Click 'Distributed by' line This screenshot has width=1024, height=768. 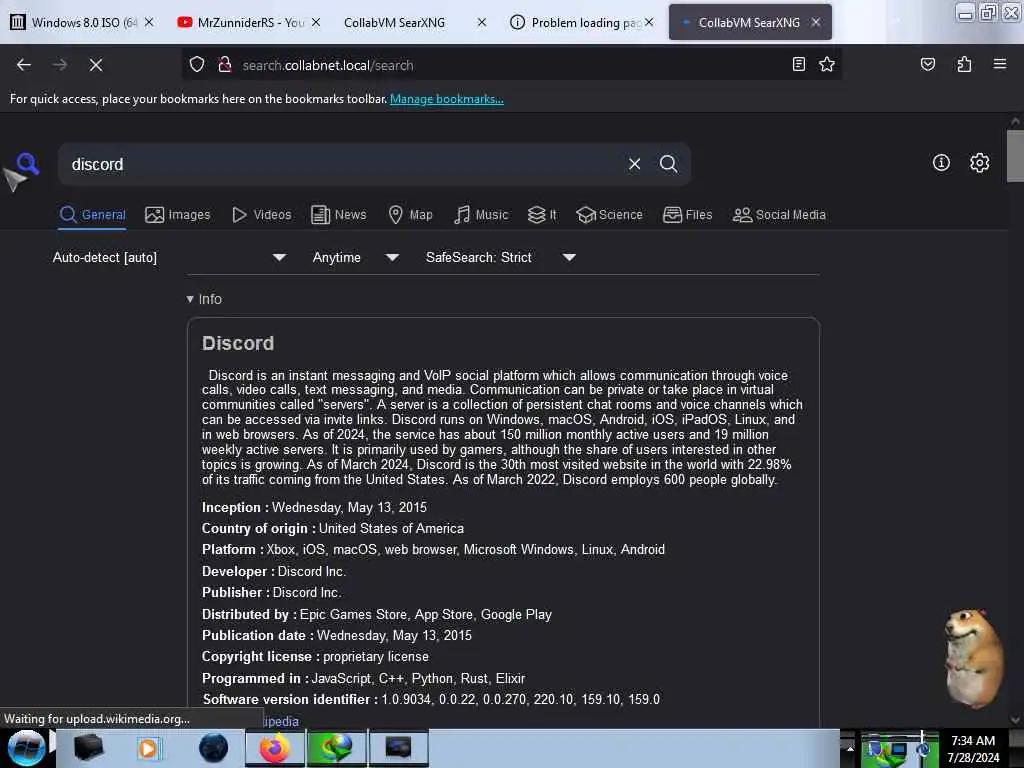[x=377, y=615]
